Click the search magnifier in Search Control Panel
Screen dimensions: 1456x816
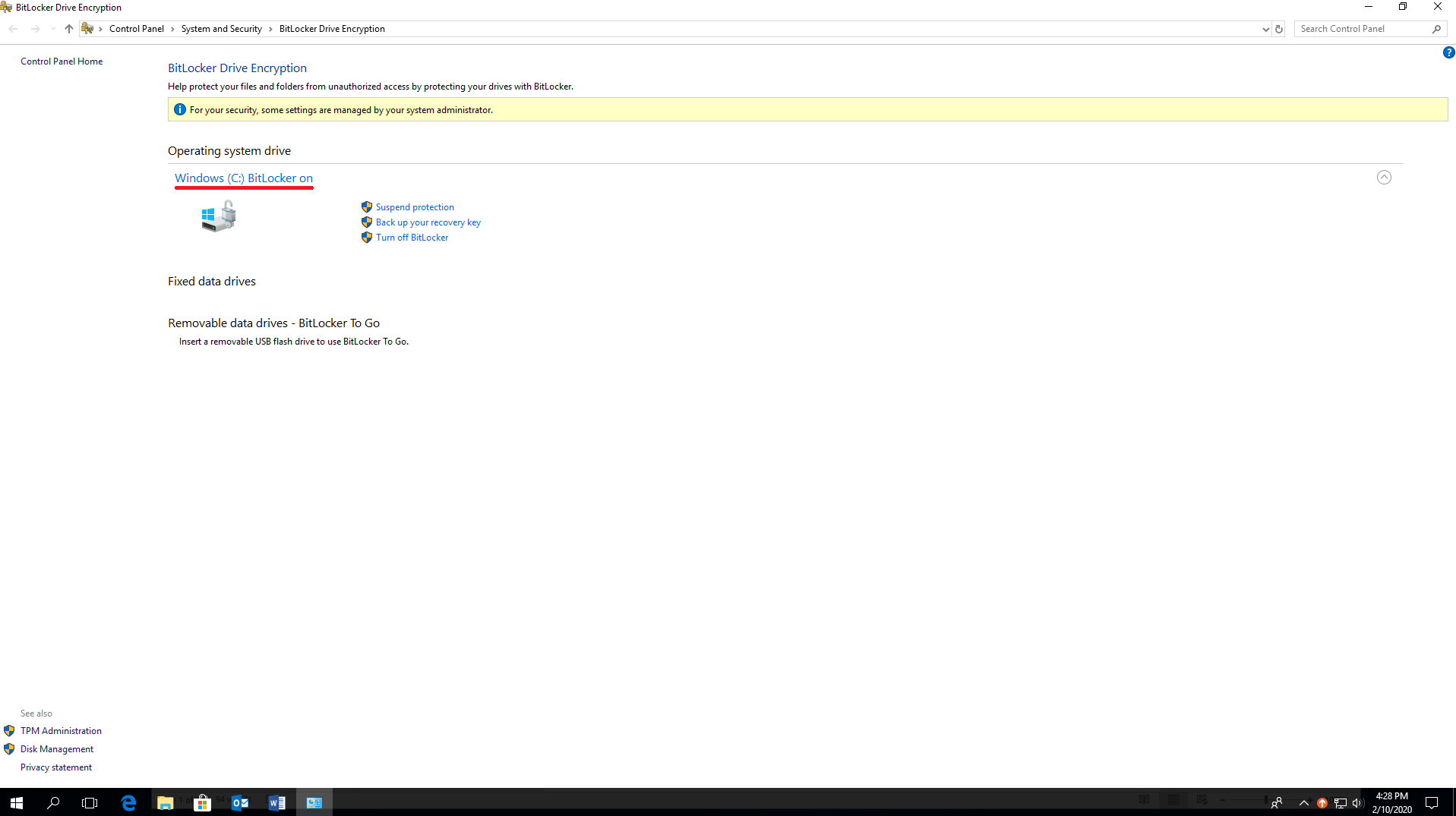pyautogui.click(x=1436, y=29)
